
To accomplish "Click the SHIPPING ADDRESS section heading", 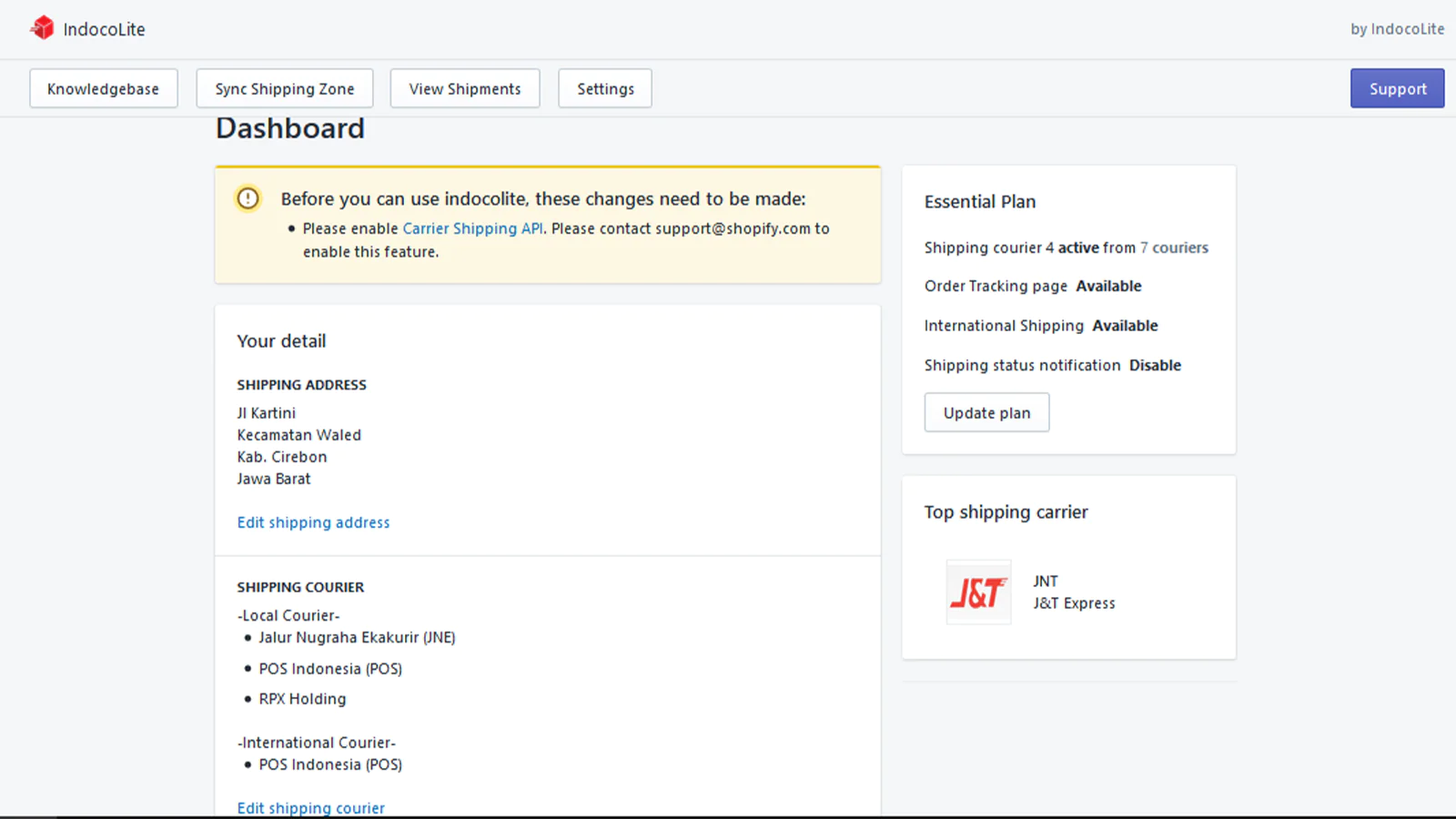I will point(302,385).
